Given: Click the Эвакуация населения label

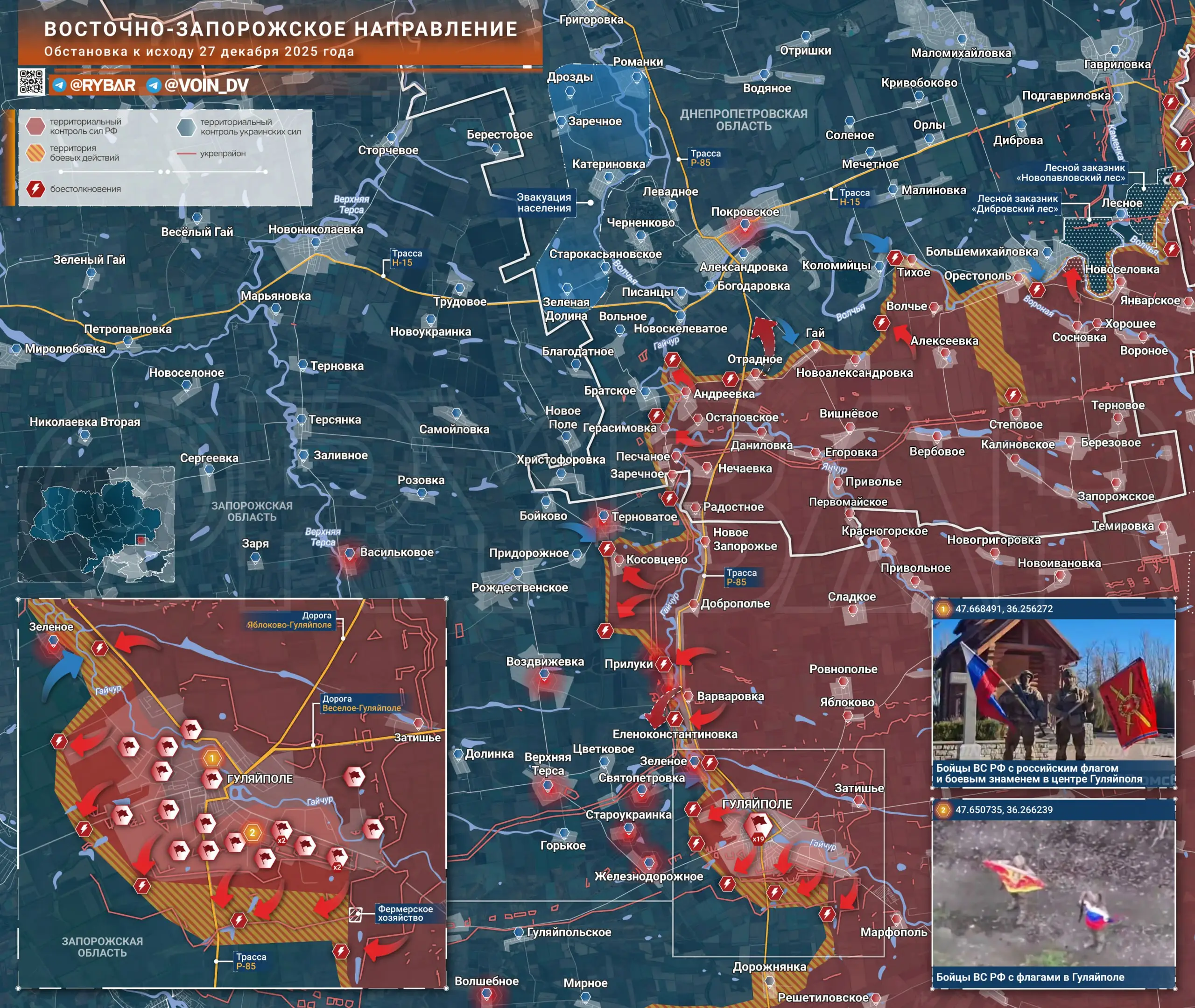Looking at the screenshot, I should click(544, 203).
